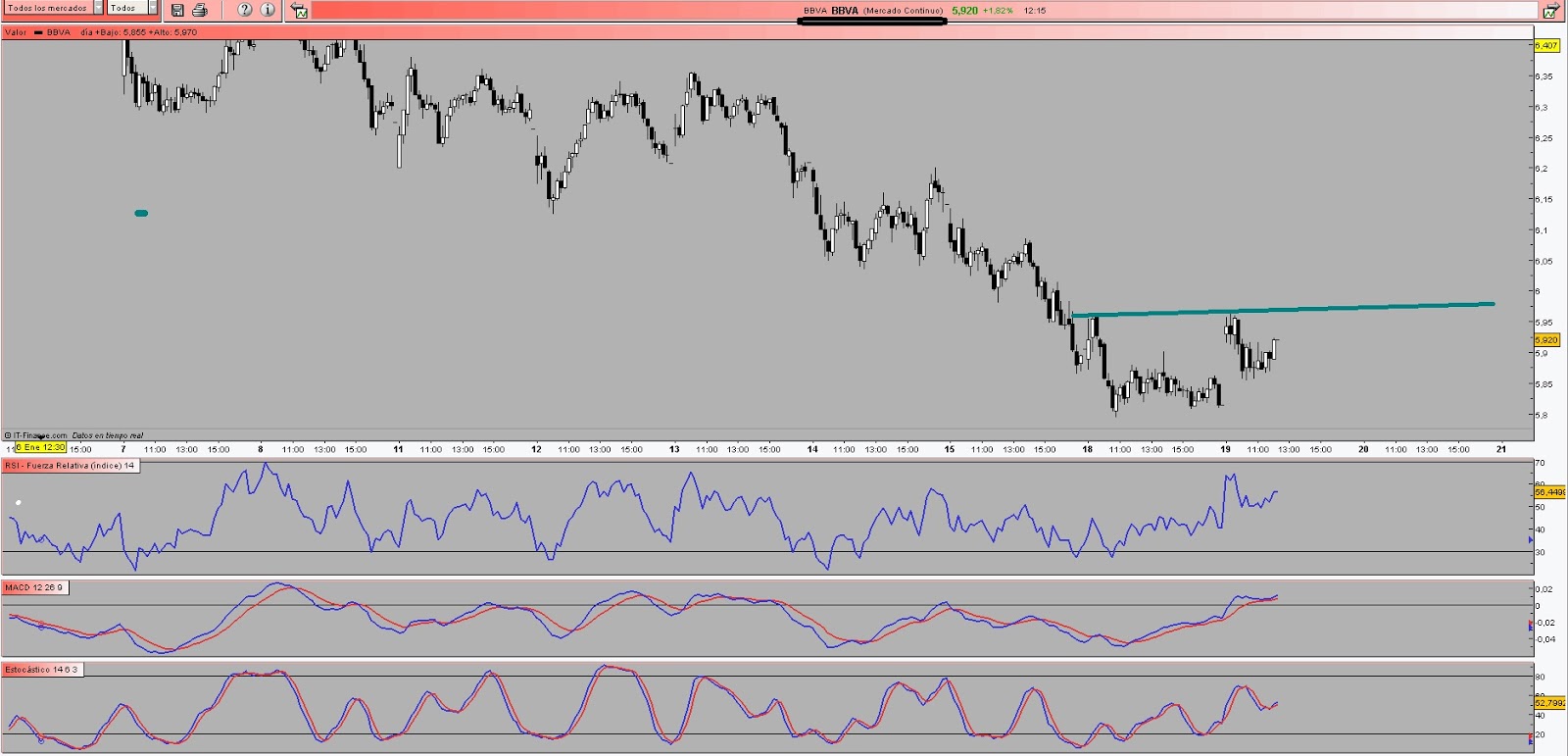Screen dimensions: 1568x756
Task: Open the help question mark icon
Action: 244,10
